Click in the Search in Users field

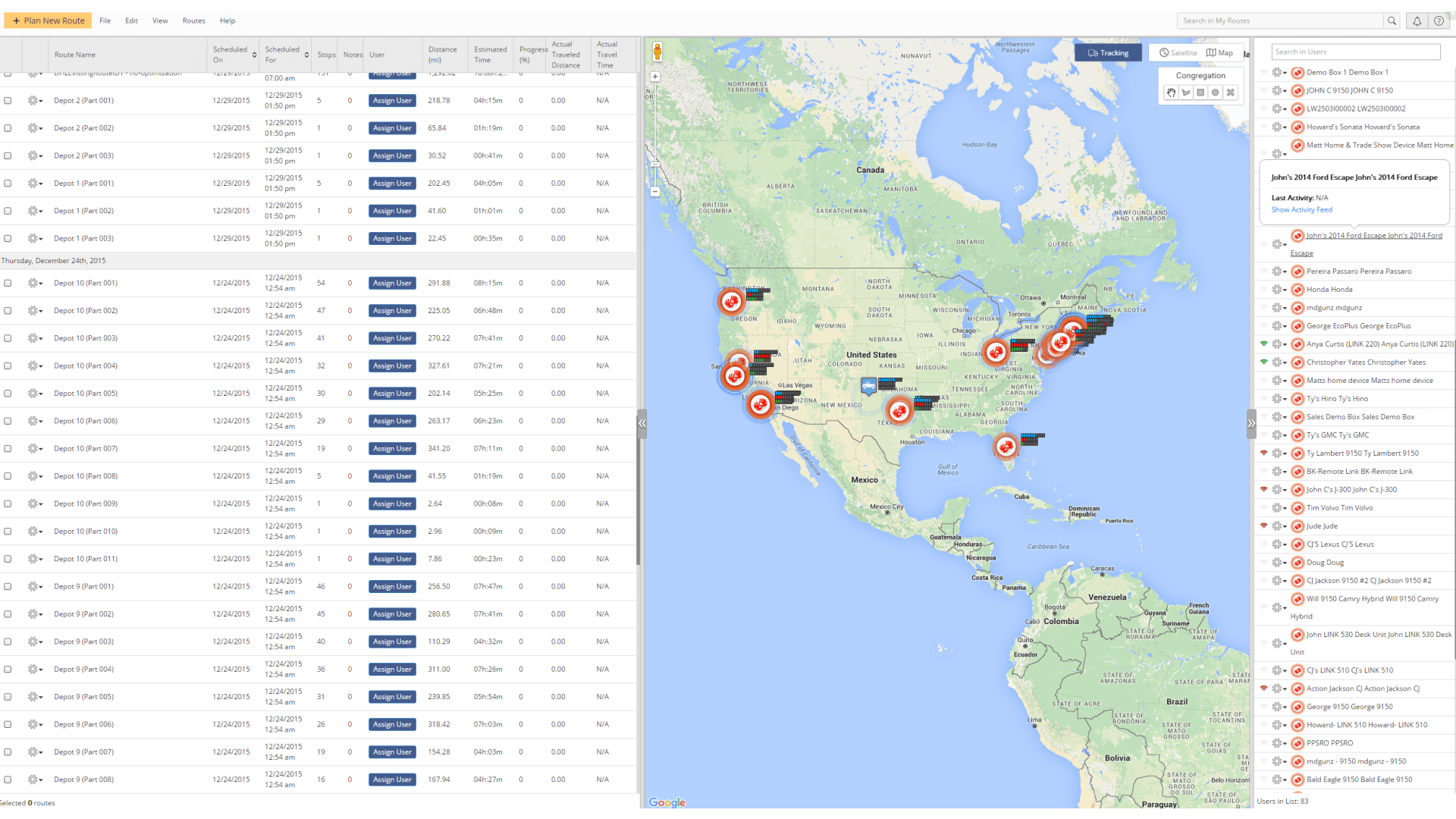(x=1355, y=52)
